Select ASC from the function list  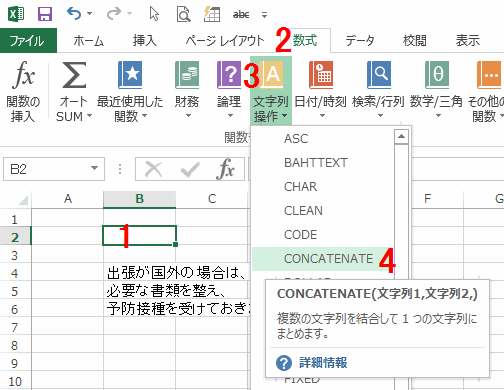tap(323, 139)
